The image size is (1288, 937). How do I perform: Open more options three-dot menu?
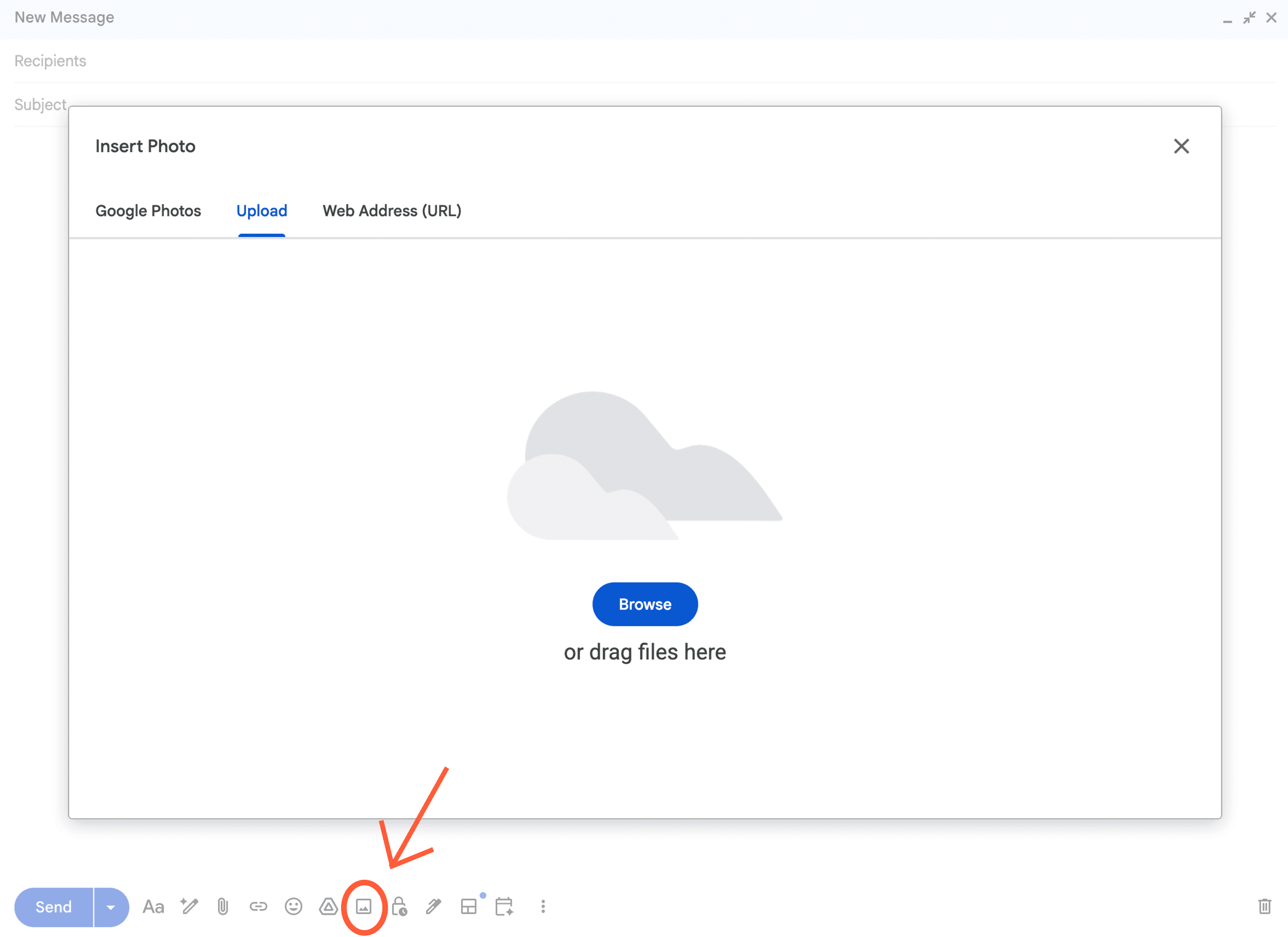(x=543, y=906)
